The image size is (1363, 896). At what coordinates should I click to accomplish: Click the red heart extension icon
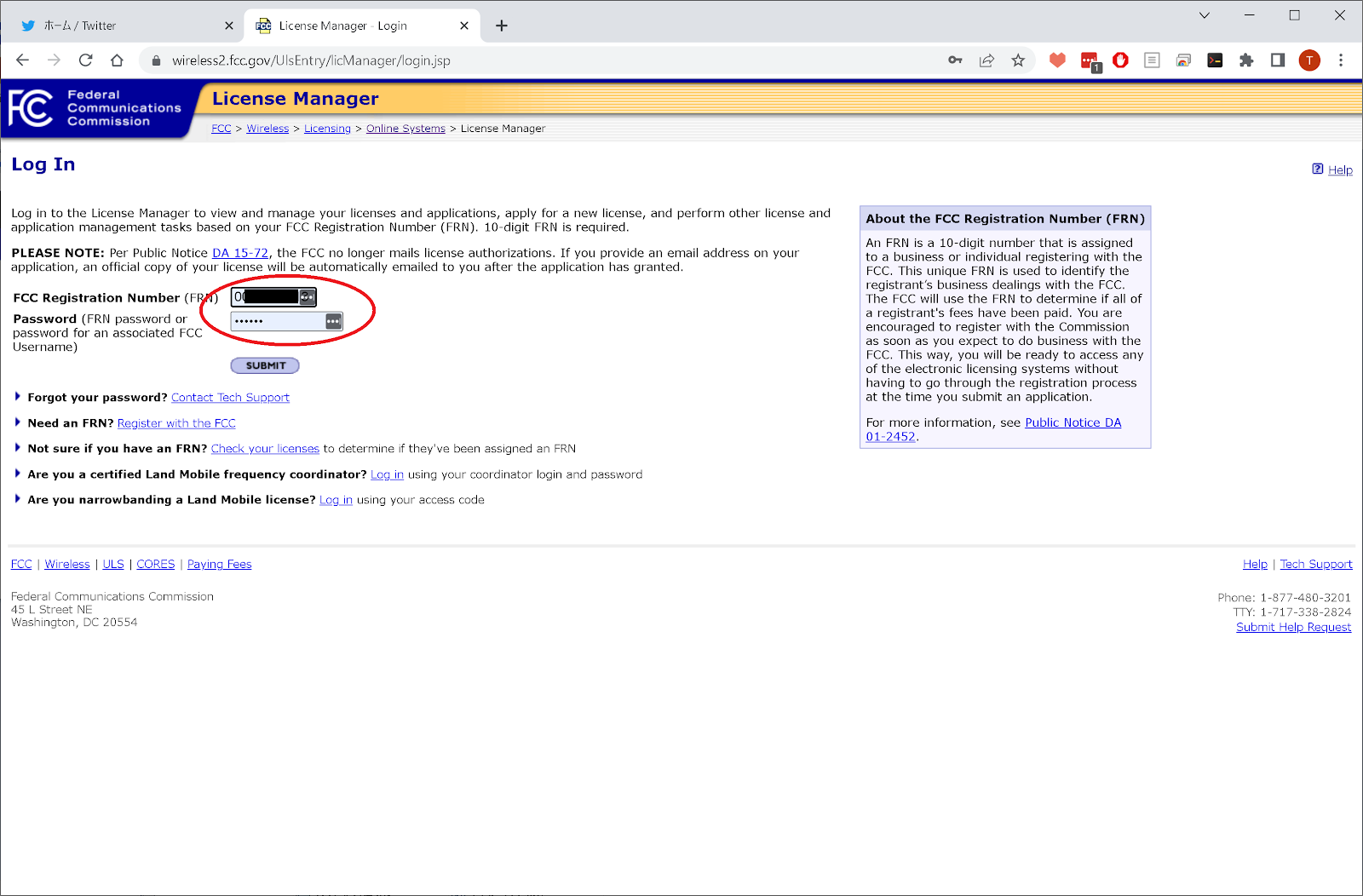coord(1057,60)
